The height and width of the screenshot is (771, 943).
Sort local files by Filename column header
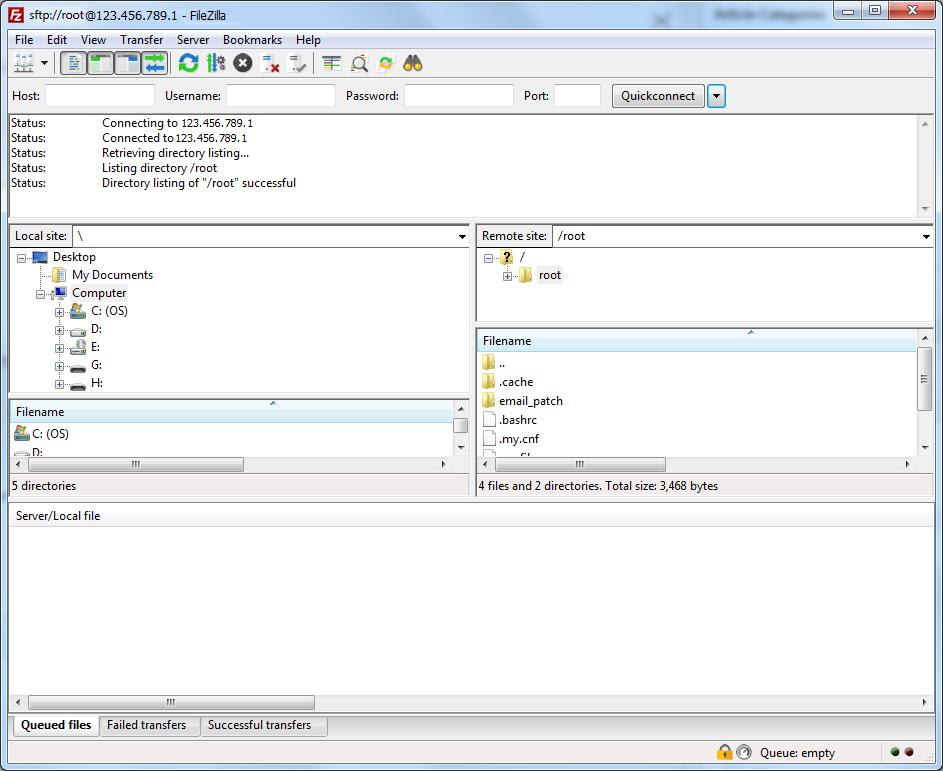[x=232, y=412]
